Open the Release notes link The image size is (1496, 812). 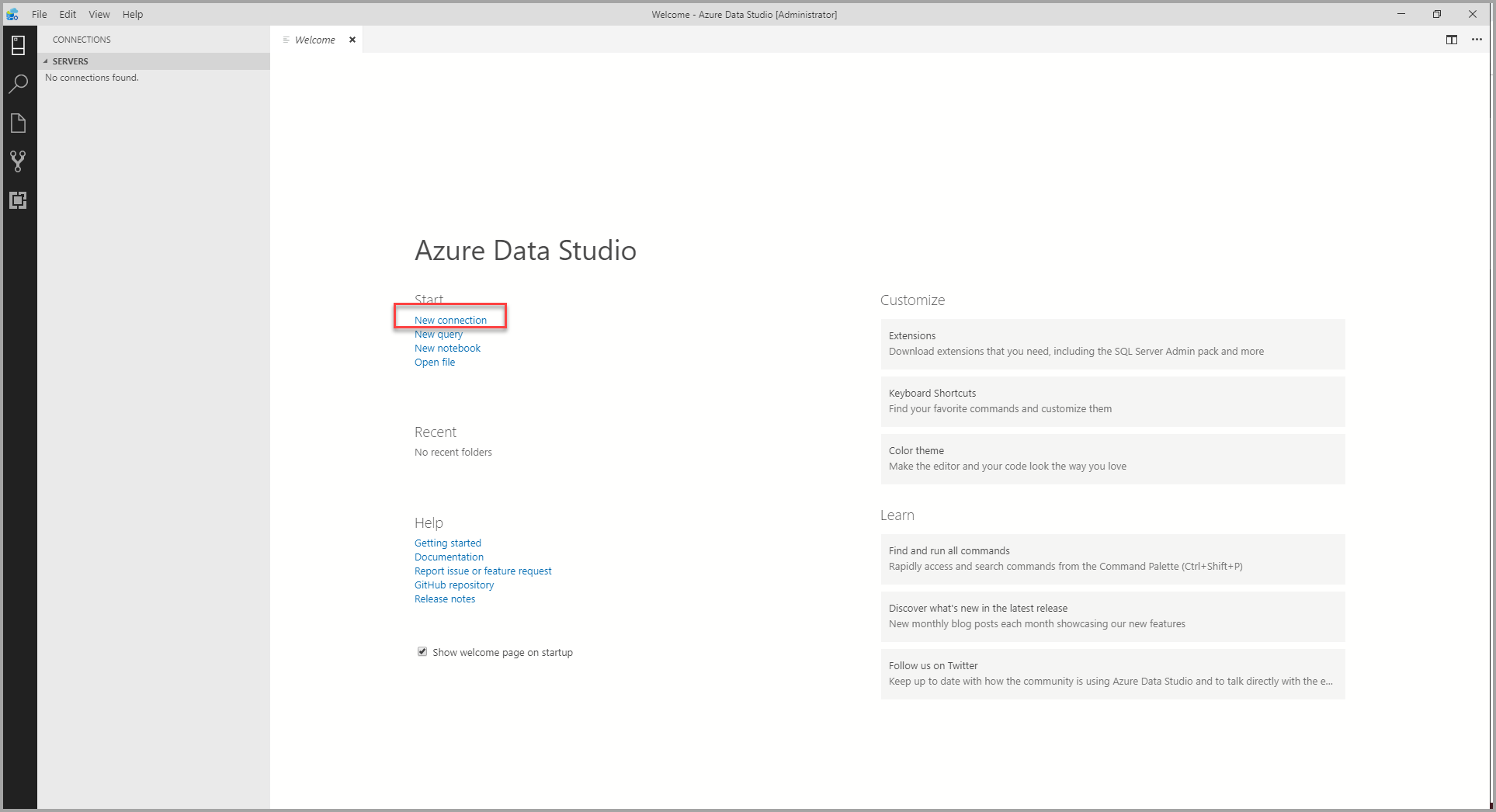[x=445, y=599]
